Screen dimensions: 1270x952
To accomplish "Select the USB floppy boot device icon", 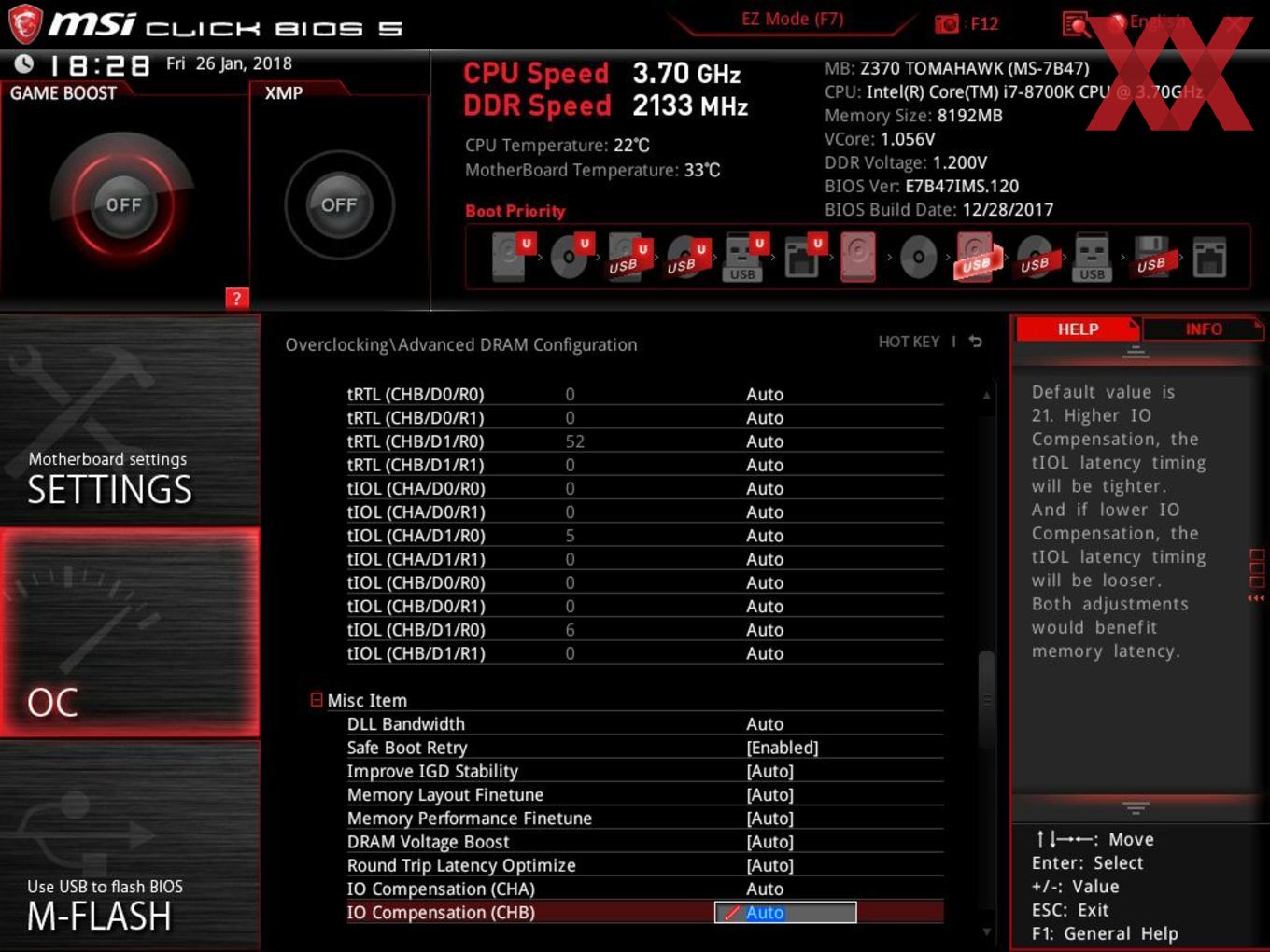I will (1151, 257).
